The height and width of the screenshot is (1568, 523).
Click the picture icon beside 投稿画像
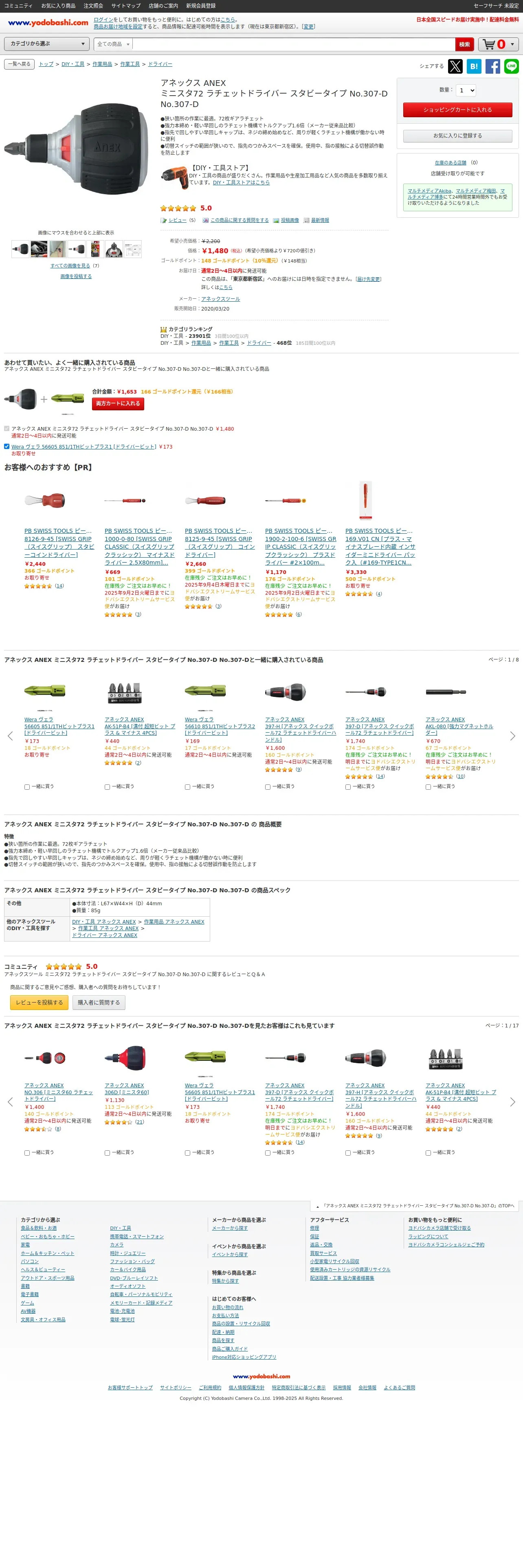276,220
